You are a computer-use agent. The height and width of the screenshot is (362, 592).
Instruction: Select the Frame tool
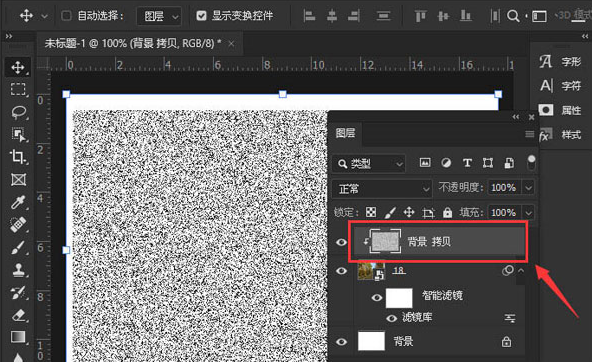coord(18,180)
